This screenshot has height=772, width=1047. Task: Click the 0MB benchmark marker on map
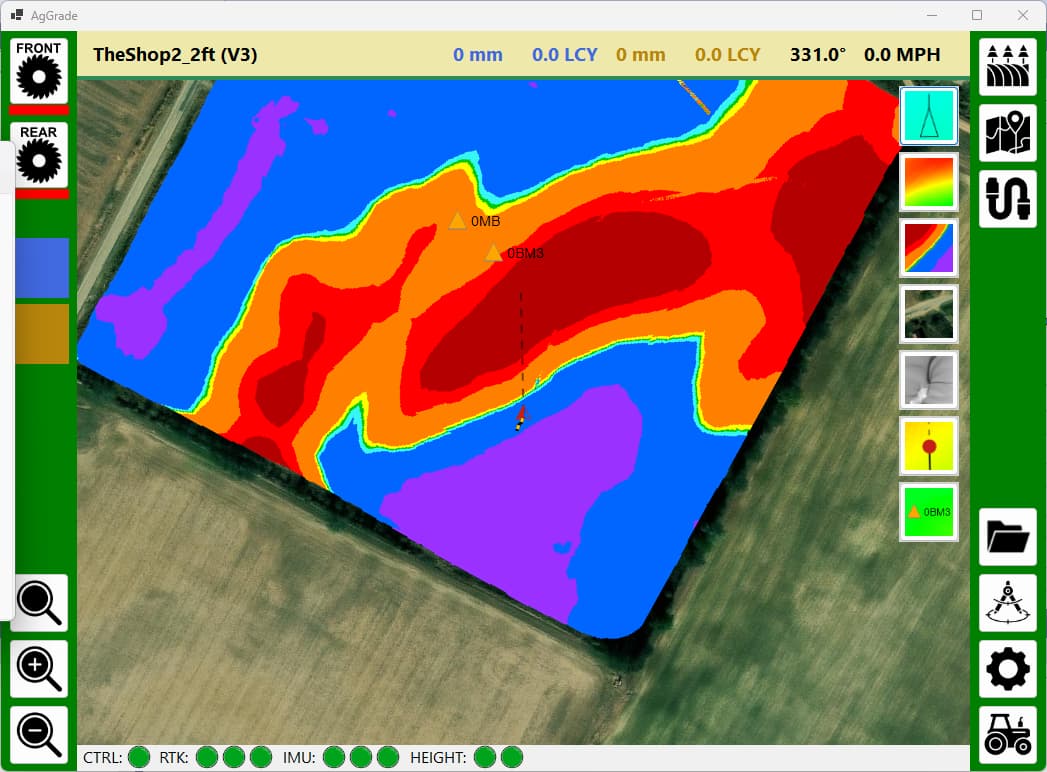click(457, 221)
